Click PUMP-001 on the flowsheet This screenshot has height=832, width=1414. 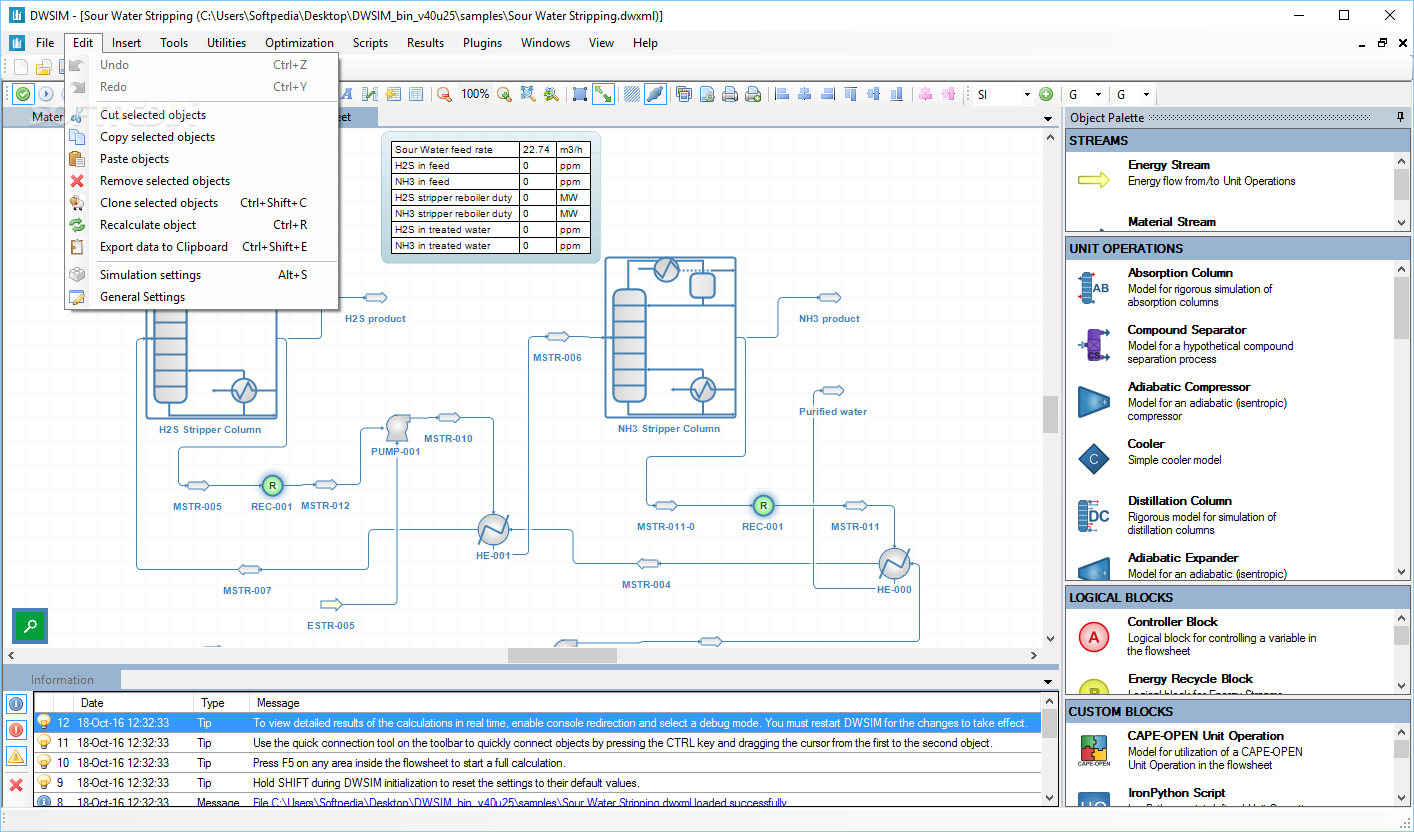pyautogui.click(x=397, y=427)
